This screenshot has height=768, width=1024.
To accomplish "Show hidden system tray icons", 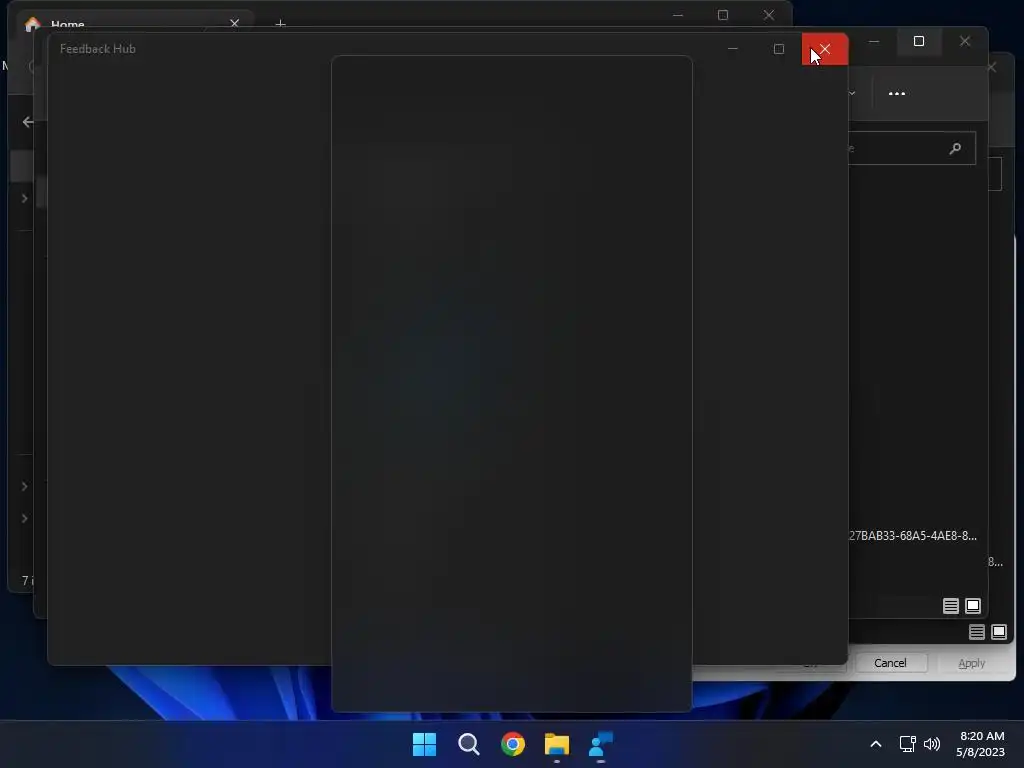I will (x=876, y=744).
